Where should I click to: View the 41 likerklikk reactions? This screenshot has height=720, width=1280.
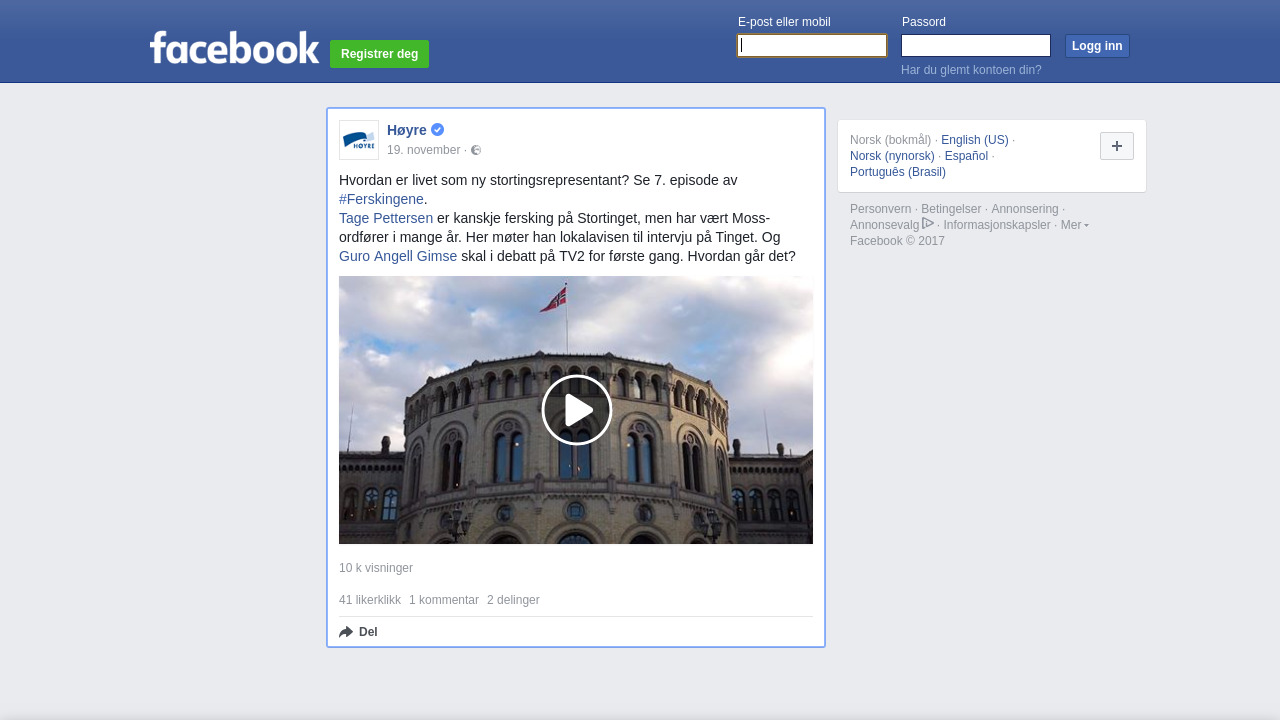pyautogui.click(x=370, y=600)
